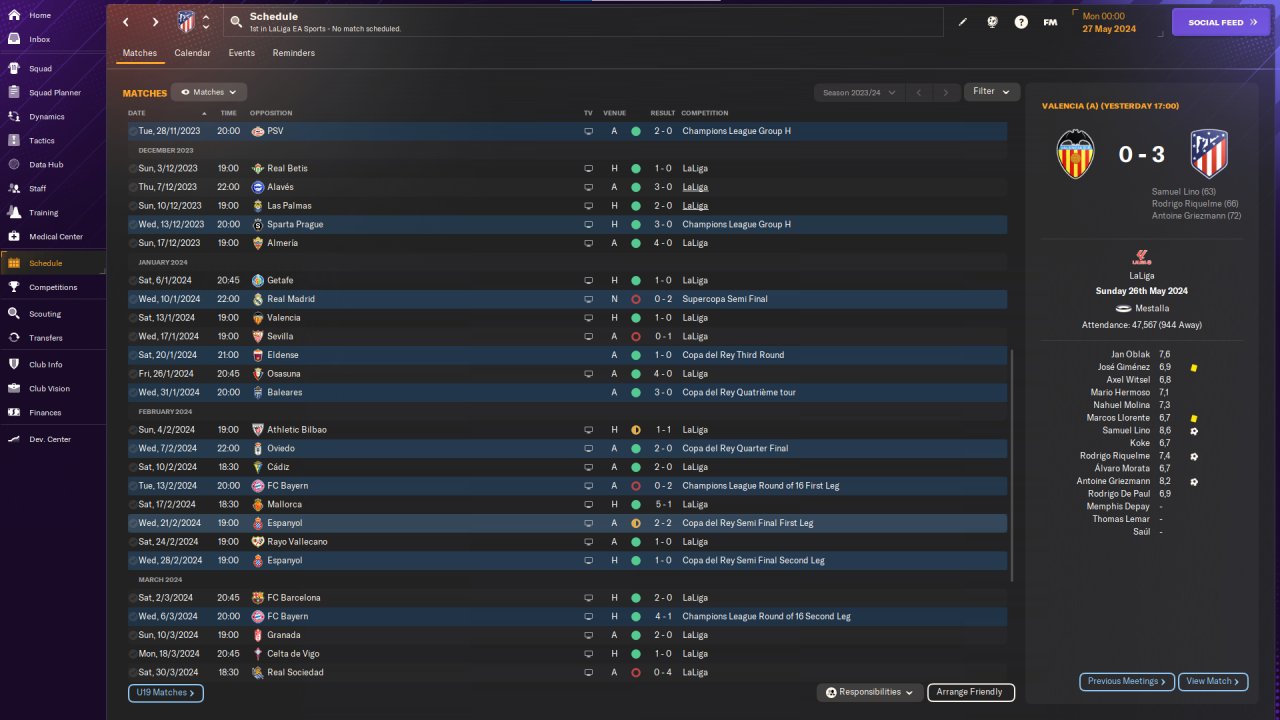Go to the Staff section
The image size is (1280, 720).
click(x=38, y=189)
